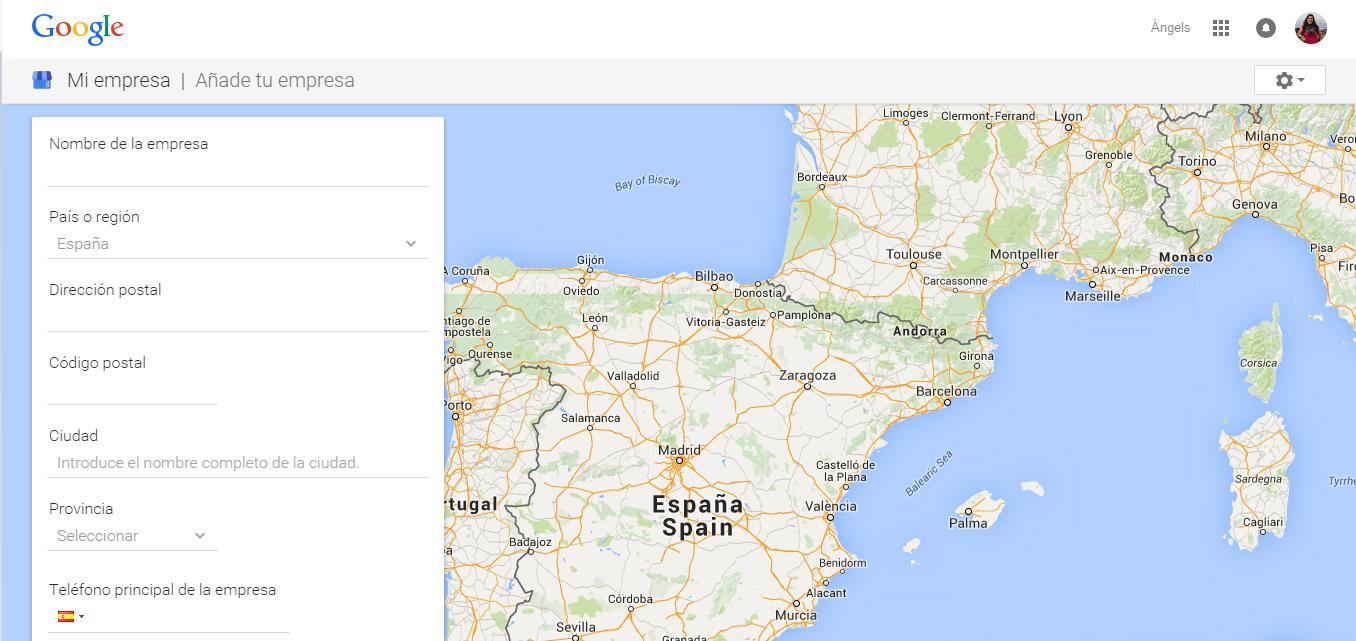Open the settings gear menu
The width and height of the screenshot is (1356, 641).
tap(1289, 80)
